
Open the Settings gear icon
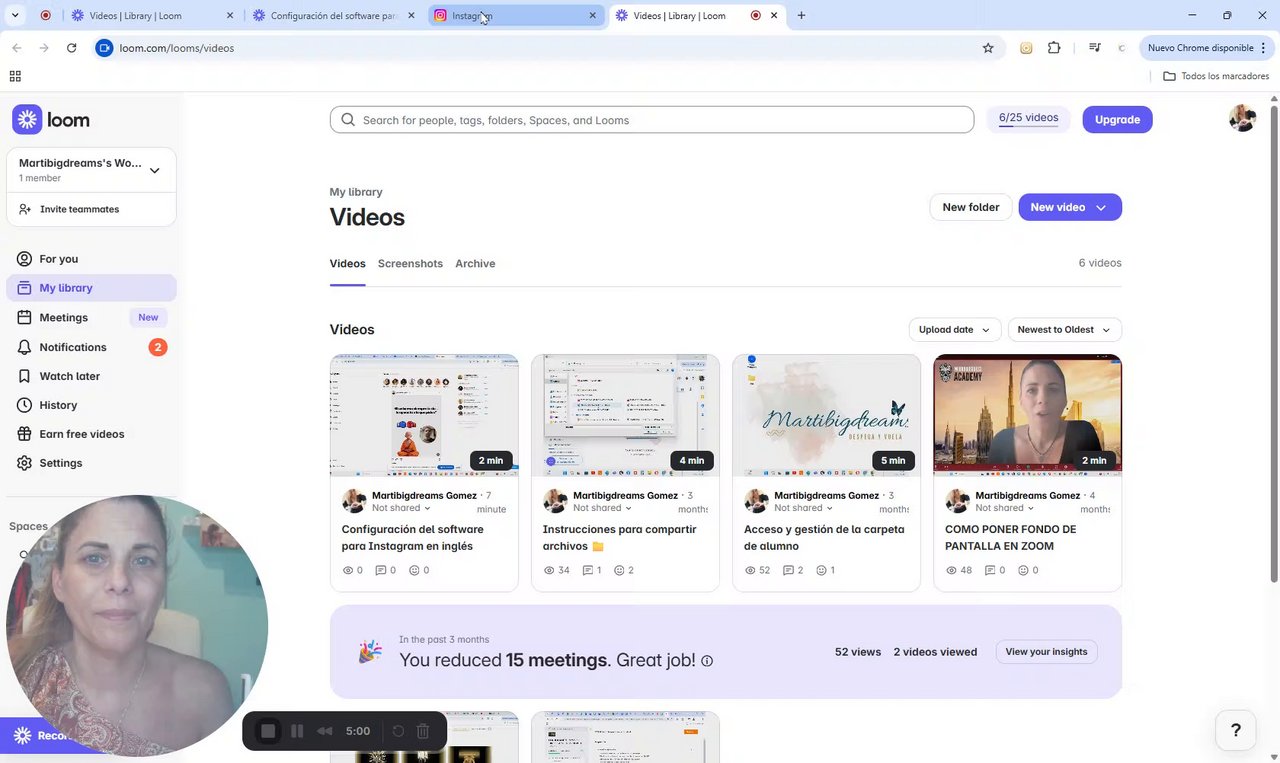point(24,463)
